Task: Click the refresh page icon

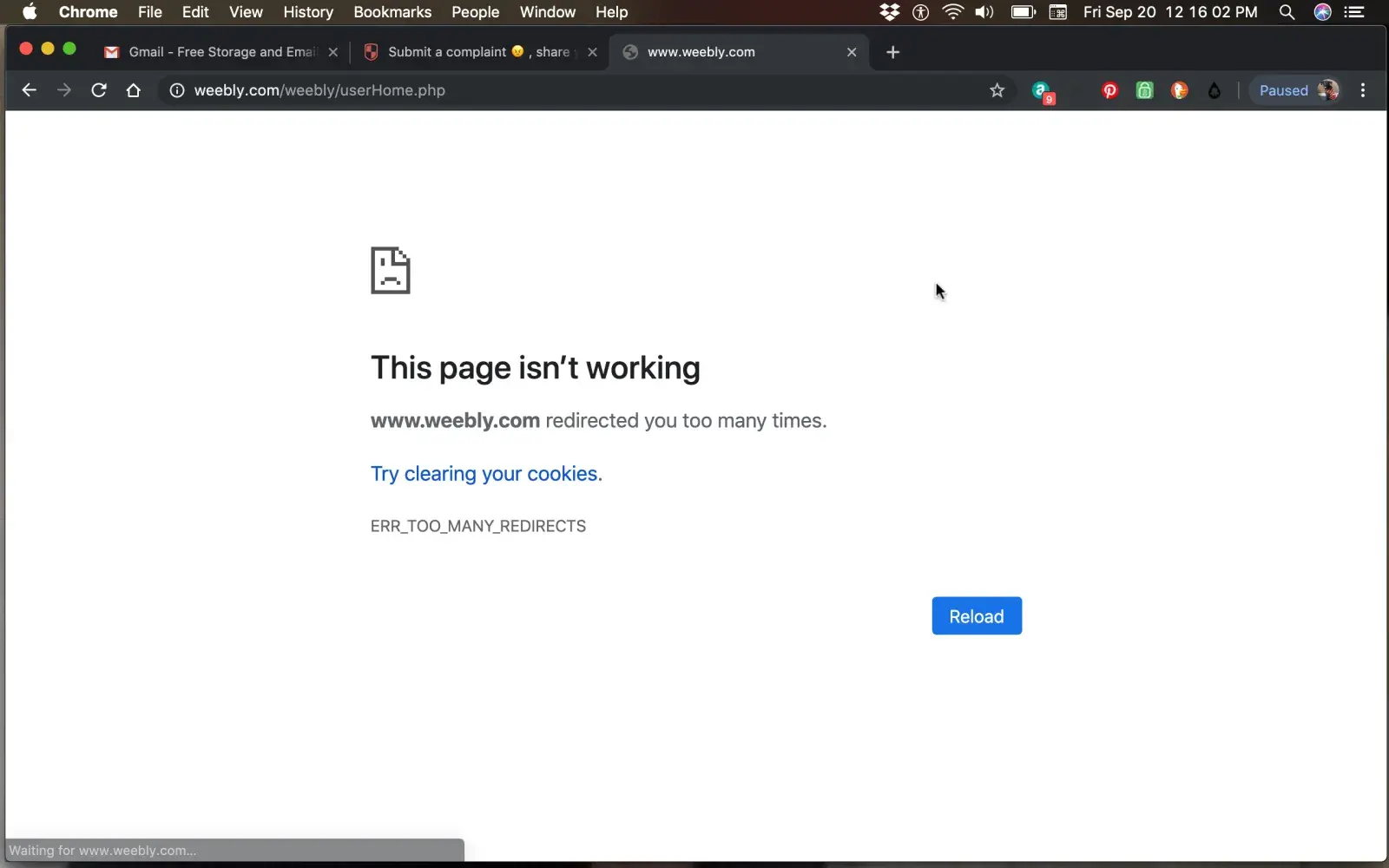Action: pos(99,90)
